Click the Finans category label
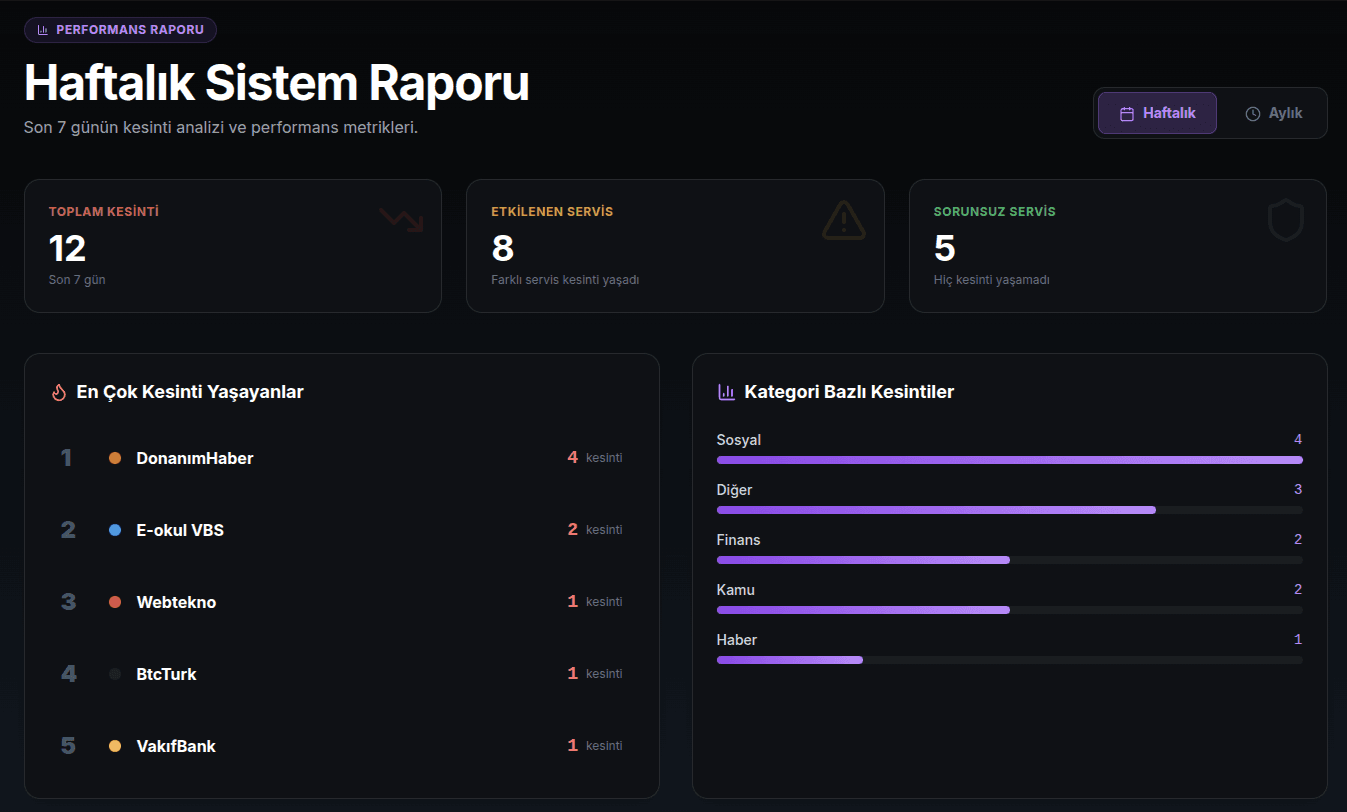This screenshot has height=812, width=1347. 738,540
